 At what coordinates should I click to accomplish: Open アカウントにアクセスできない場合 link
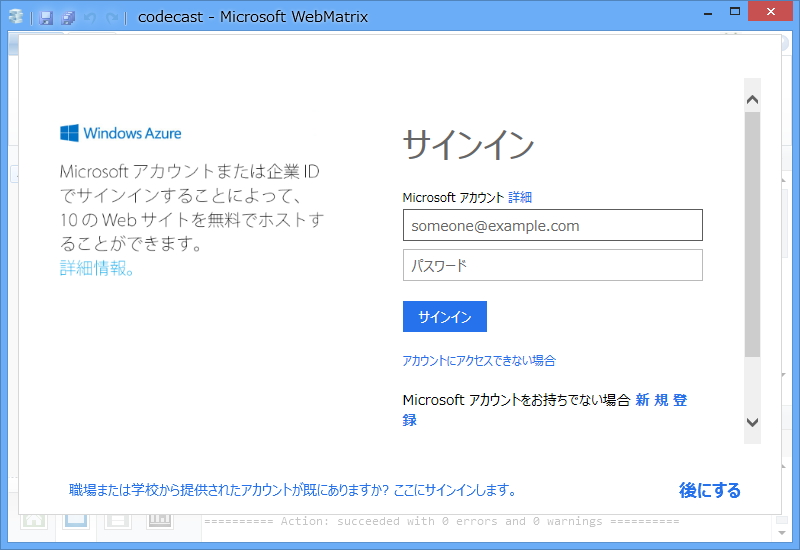tap(479, 361)
